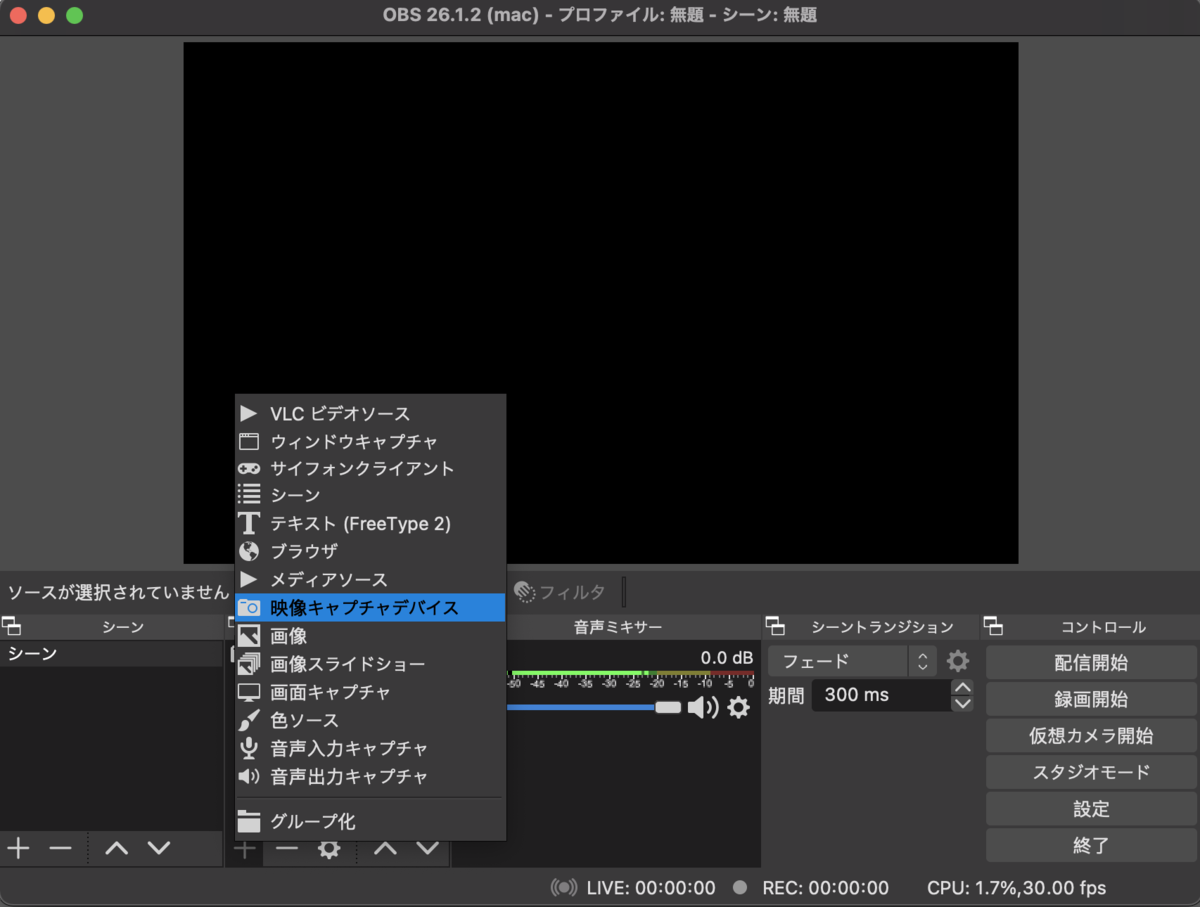The height and width of the screenshot is (907, 1200).
Task: Click the live broadcast status icon
Action: 565,888
